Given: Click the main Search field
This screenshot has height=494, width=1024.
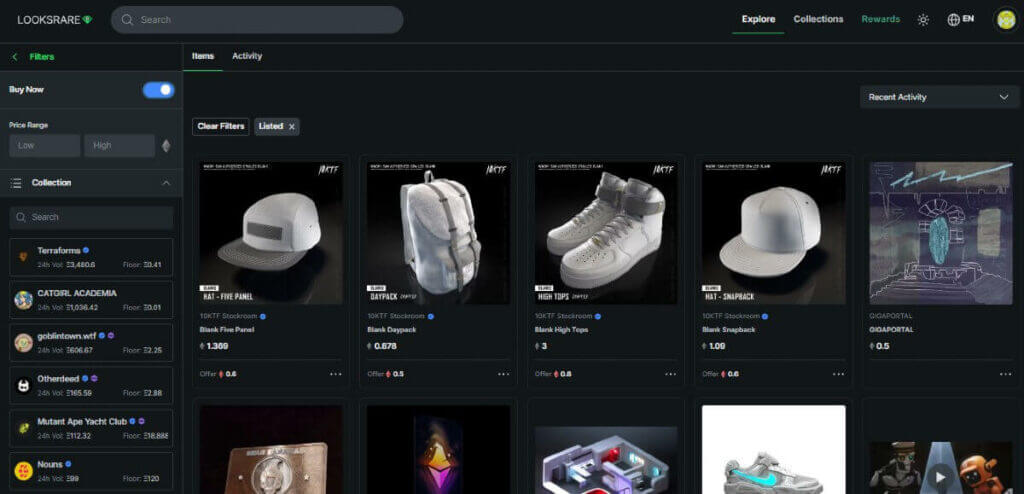Looking at the screenshot, I should [x=257, y=20].
